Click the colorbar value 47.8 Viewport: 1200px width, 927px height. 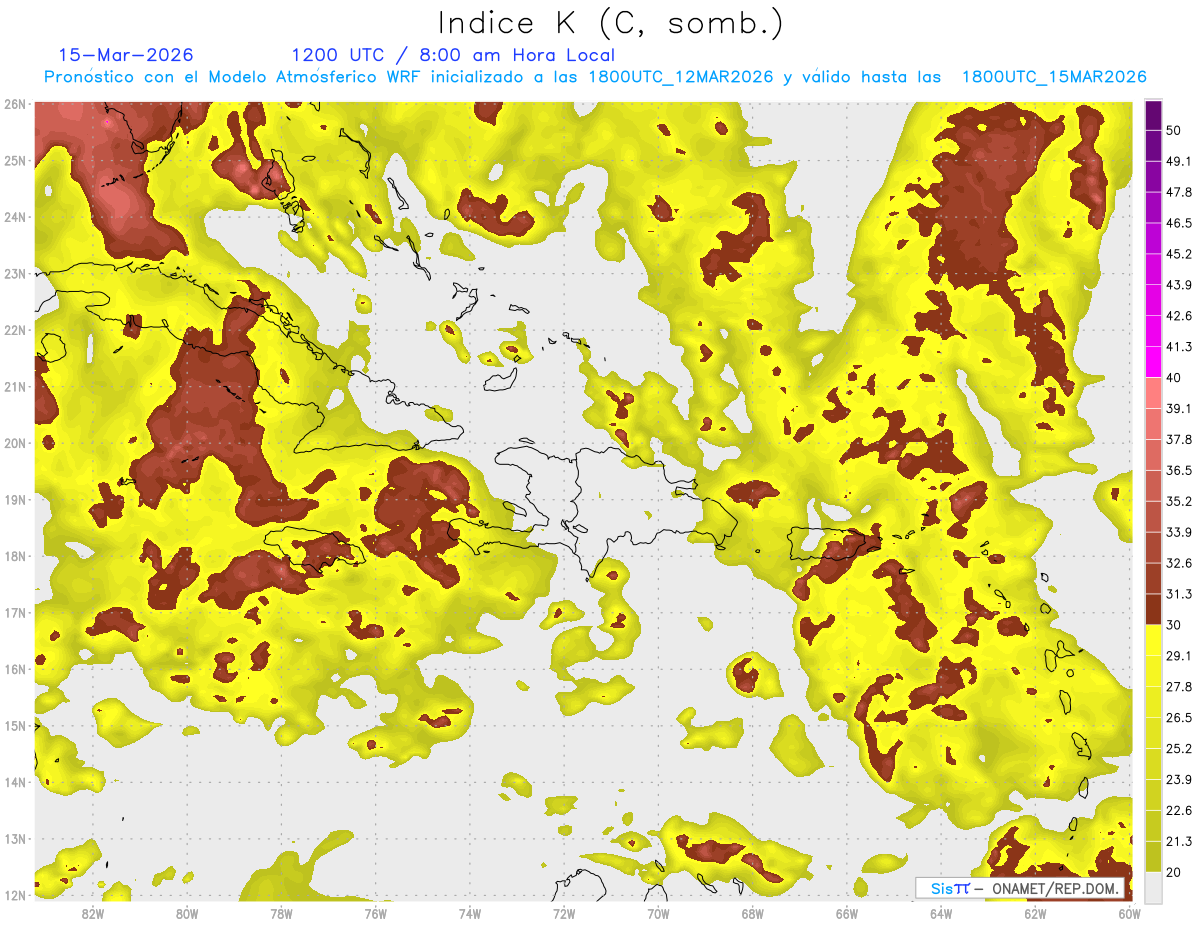point(1178,192)
